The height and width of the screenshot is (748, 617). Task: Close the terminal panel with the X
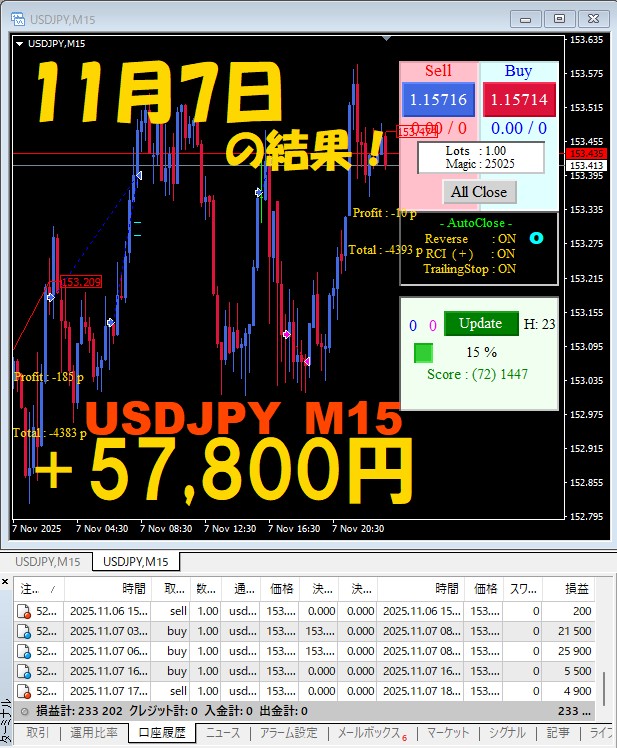tap(5, 582)
